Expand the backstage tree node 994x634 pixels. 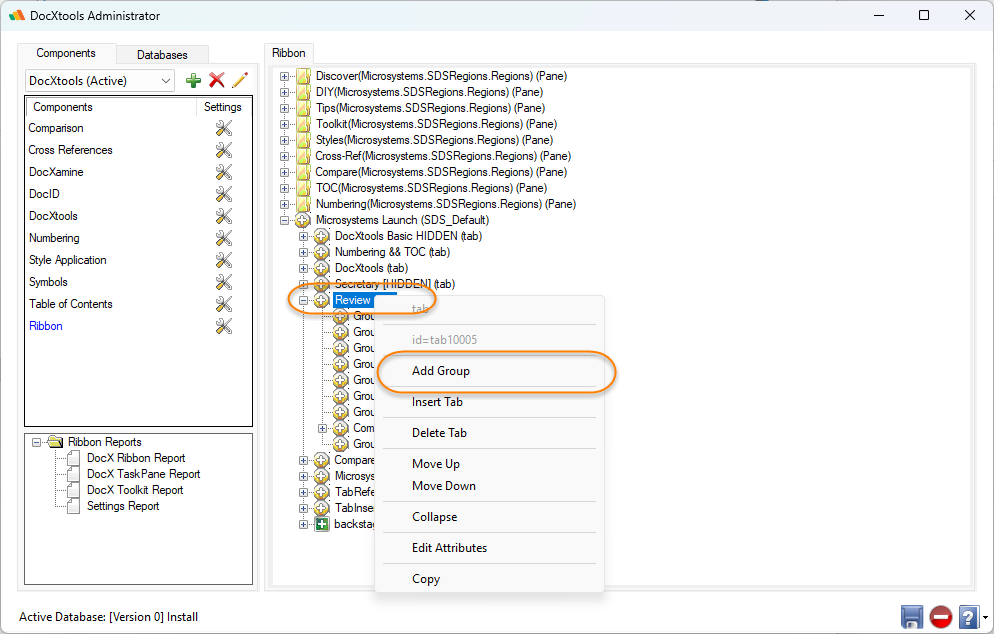click(x=304, y=524)
